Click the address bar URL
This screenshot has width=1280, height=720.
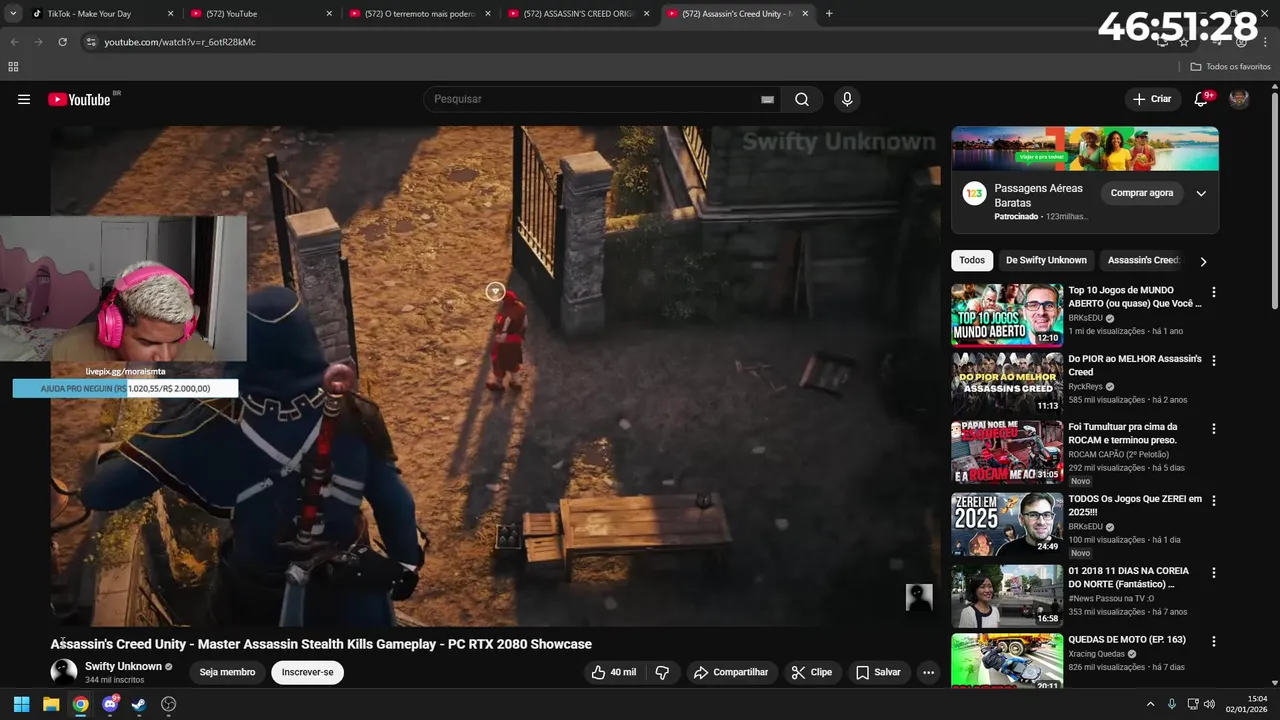180,42
